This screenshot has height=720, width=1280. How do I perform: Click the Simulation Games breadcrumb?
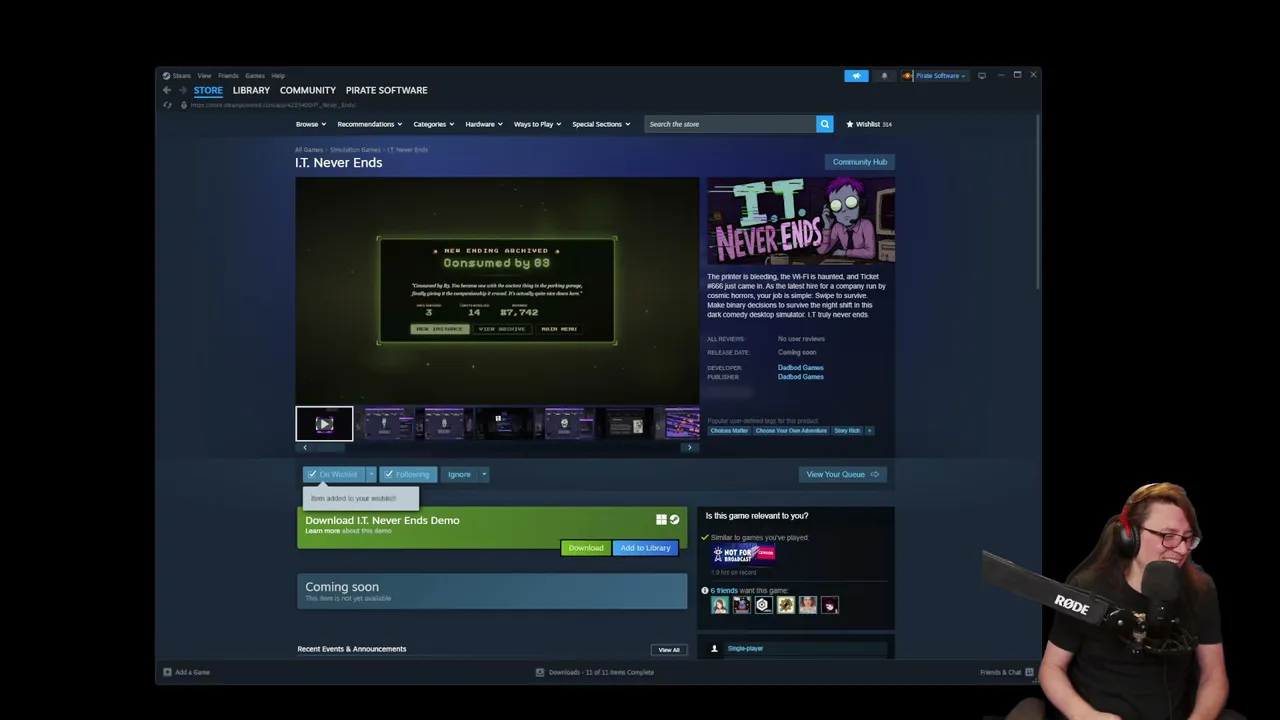coord(355,150)
